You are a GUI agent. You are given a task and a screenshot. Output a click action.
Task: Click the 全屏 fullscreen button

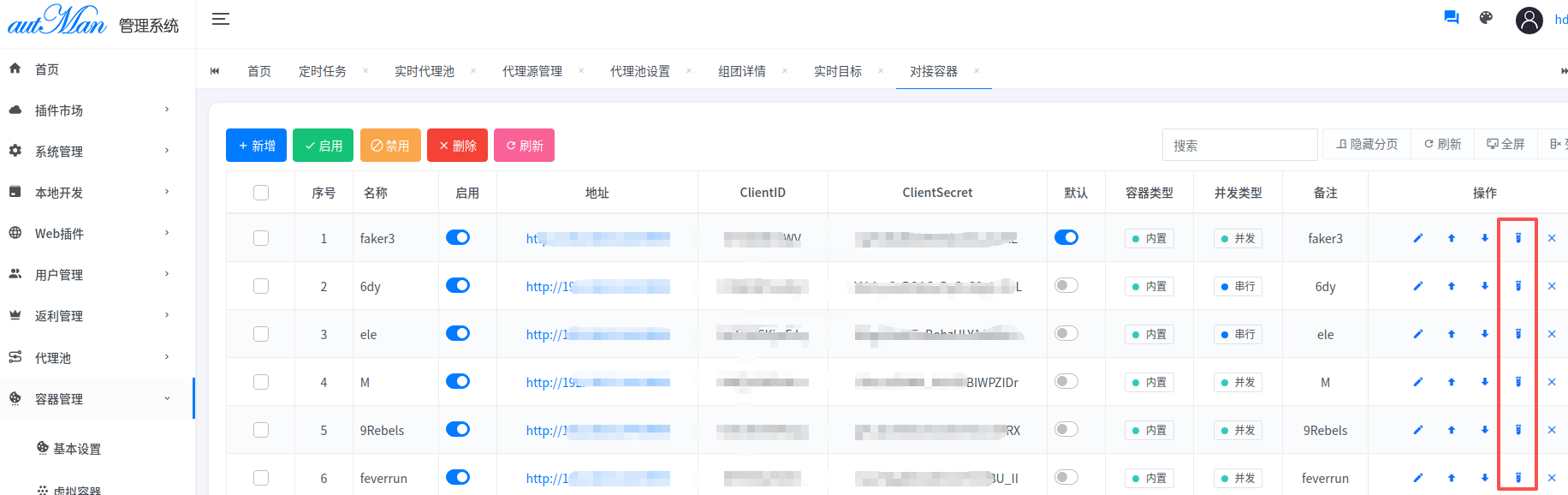point(1506,144)
